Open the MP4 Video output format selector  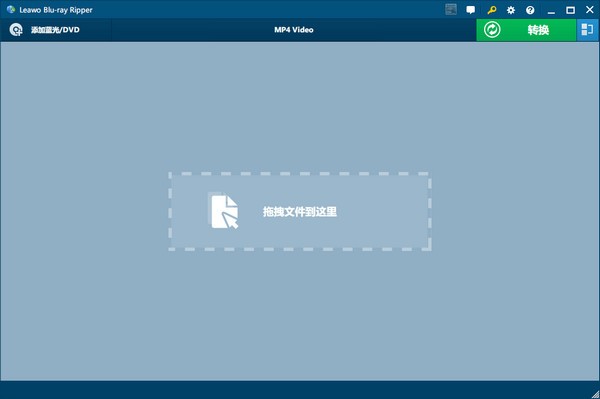(x=293, y=30)
